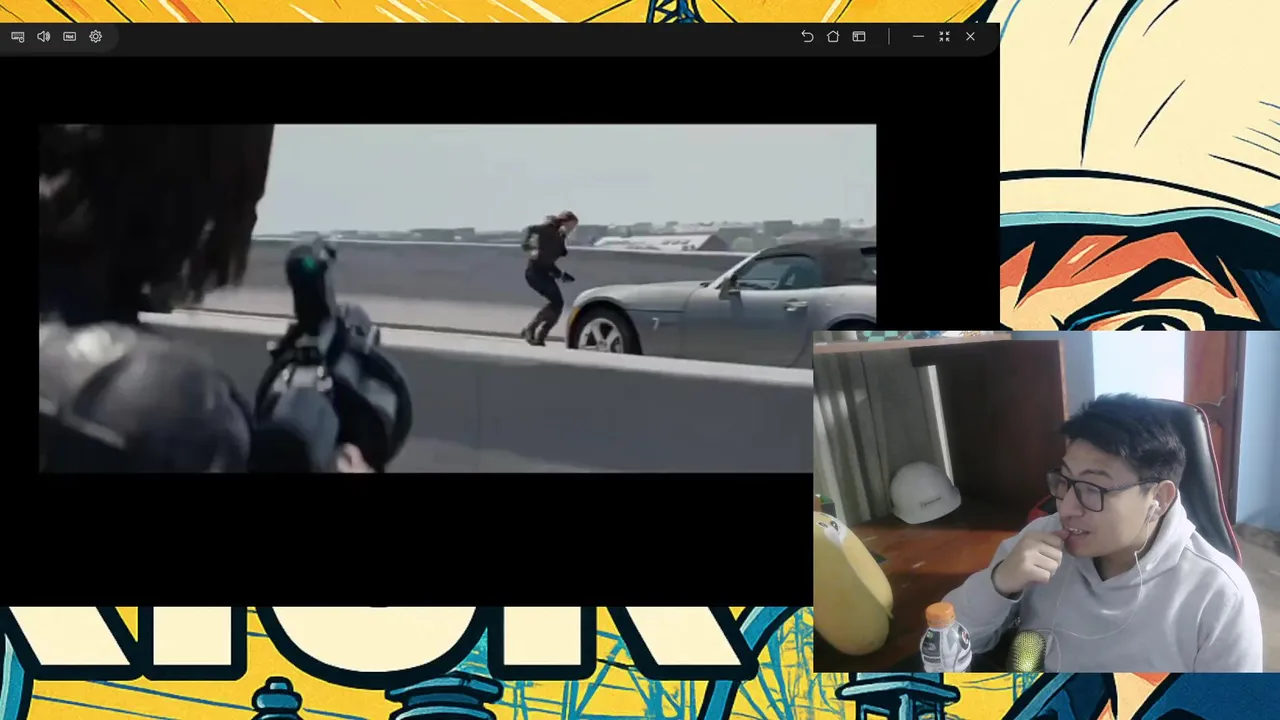
Task: Close the player window
Action: tap(970, 36)
